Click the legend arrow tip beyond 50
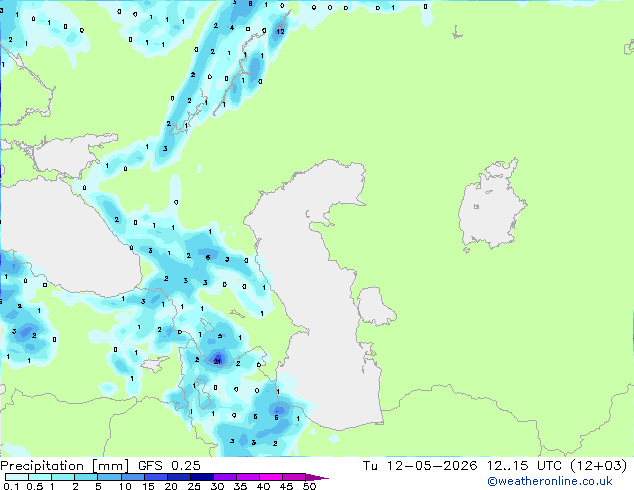 pyautogui.click(x=319, y=478)
